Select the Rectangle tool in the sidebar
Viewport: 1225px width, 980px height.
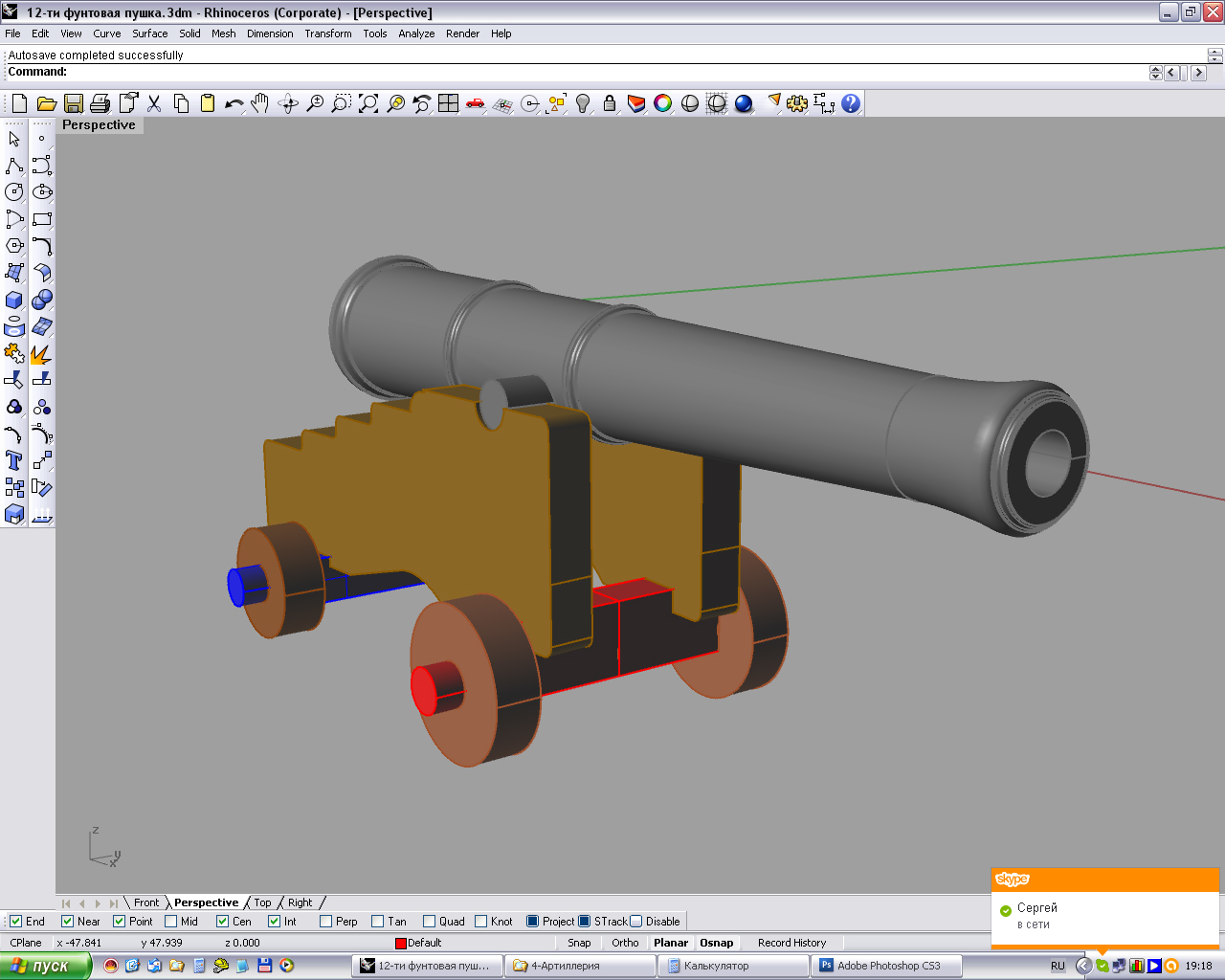click(41, 219)
